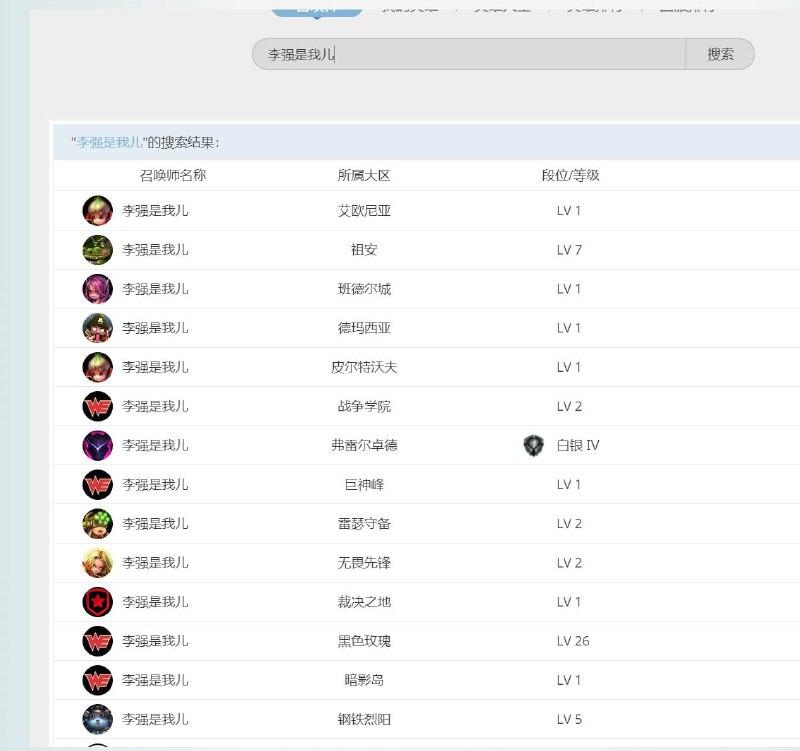Click the purple avatar next to 弗雷尔卓德

(x=97, y=445)
